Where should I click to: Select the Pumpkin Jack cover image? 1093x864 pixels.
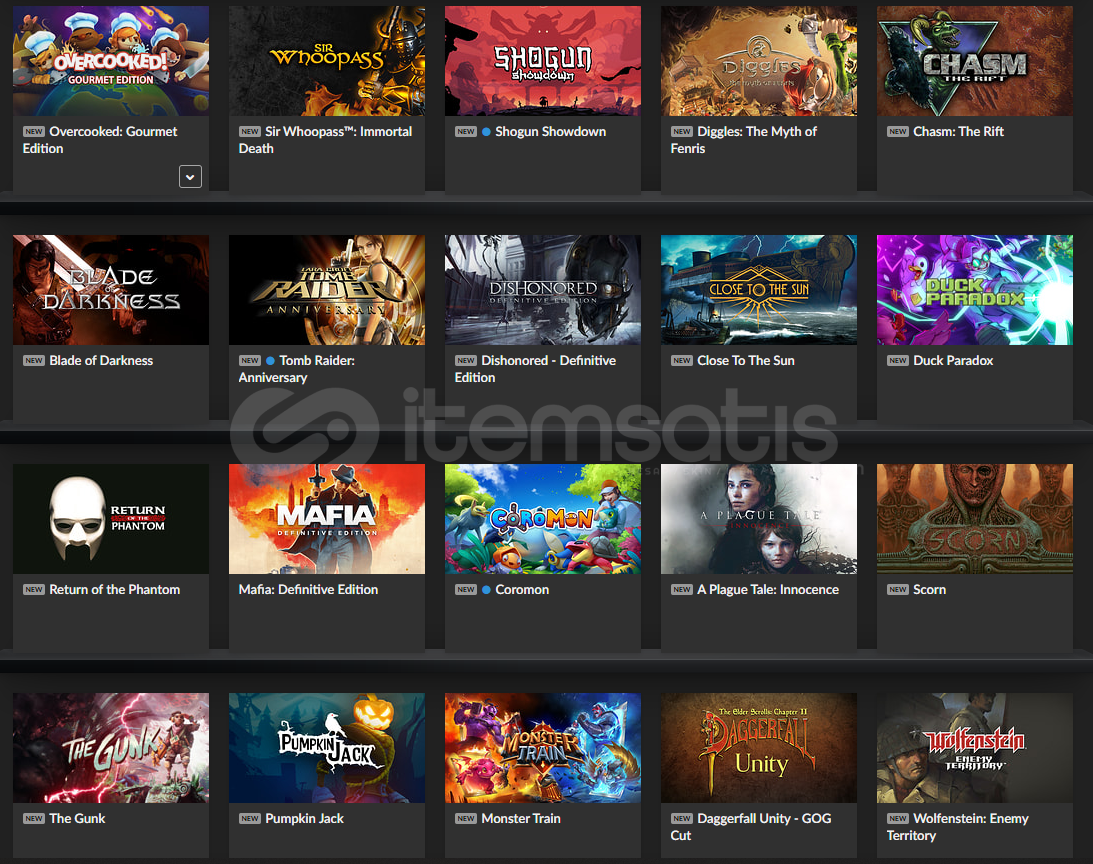327,748
